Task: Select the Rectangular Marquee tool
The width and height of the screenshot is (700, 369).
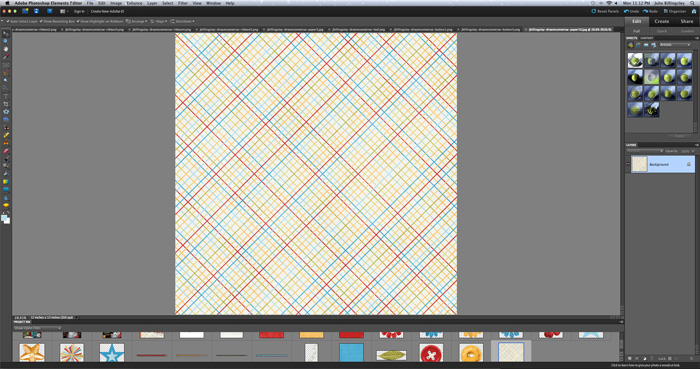Action: point(6,65)
